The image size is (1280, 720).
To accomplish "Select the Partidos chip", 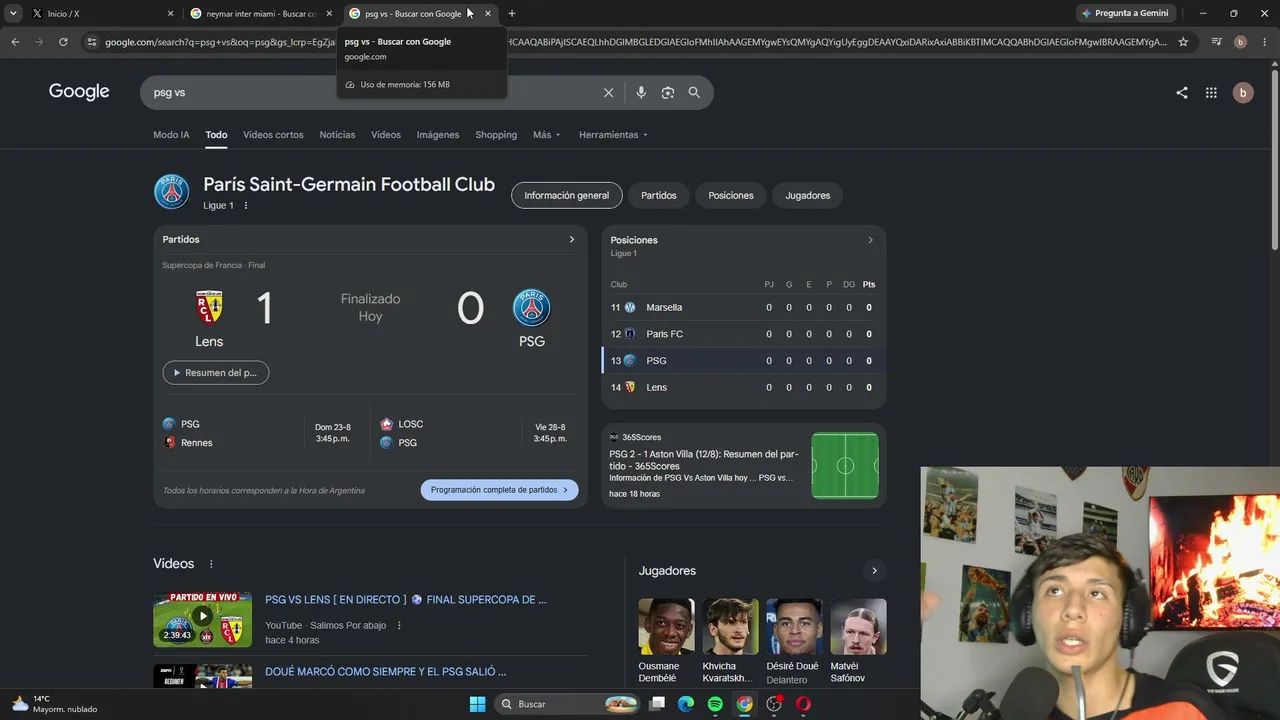I will click(659, 196).
